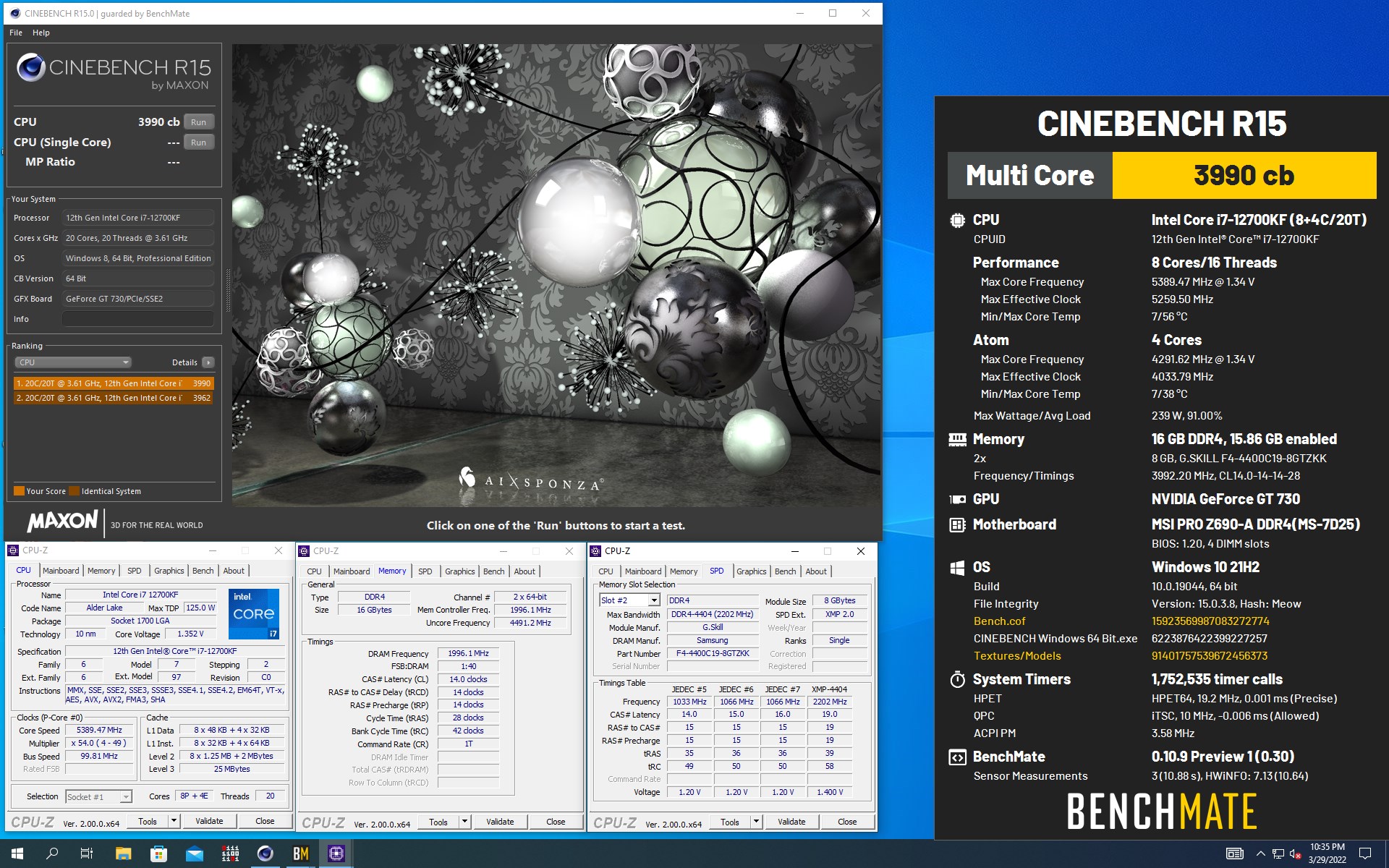
Task: Open SPD tab in CPU-Z Memory window
Action: point(425,571)
